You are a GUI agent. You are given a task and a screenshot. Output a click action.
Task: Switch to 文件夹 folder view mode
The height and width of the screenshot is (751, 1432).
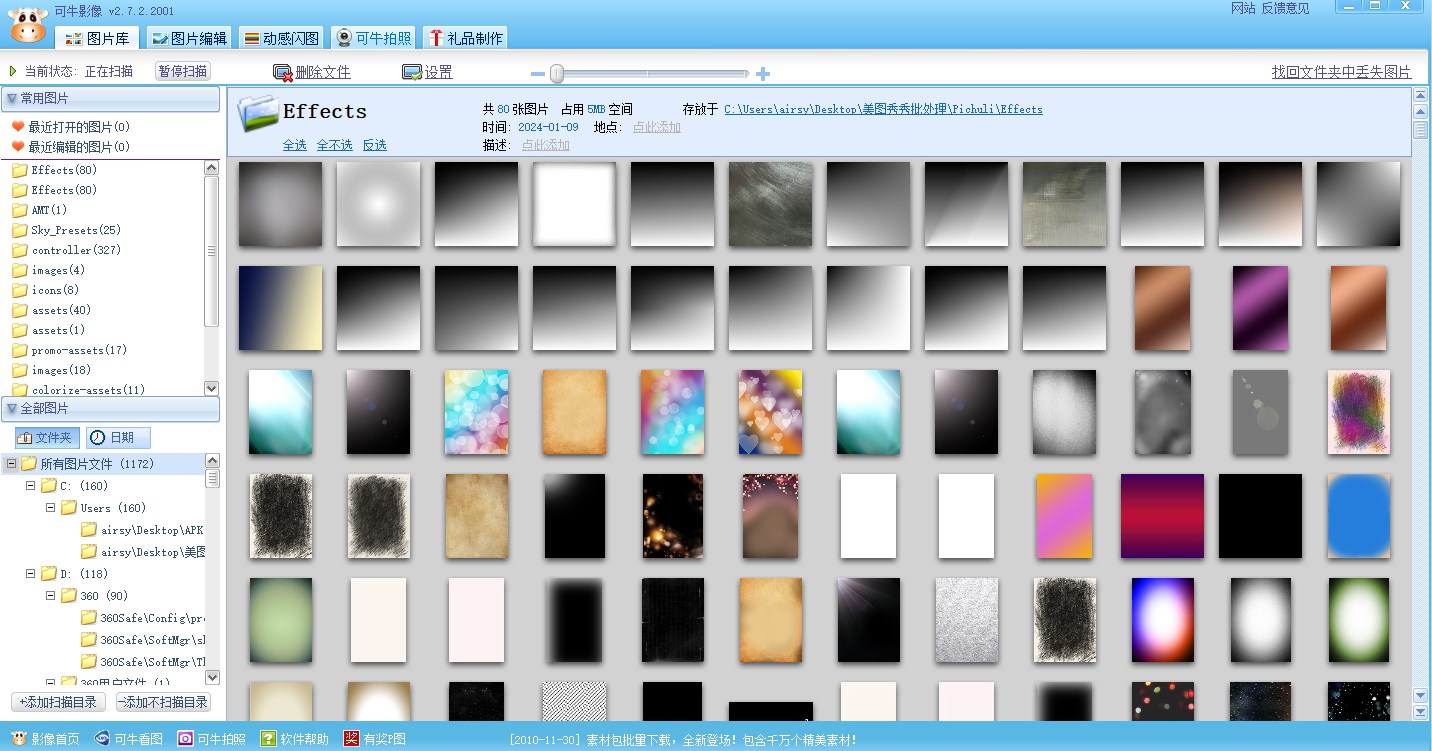47,438
